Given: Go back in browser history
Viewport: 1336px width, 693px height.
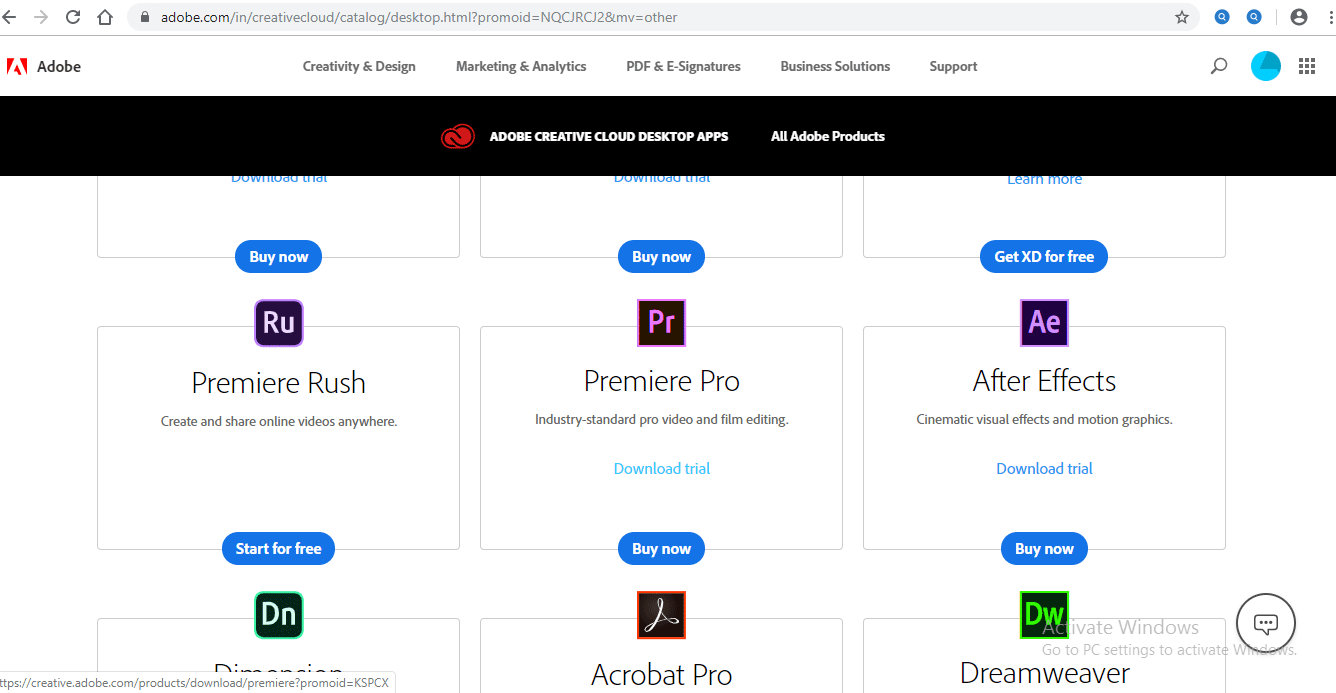Looking at the screenshot, I should [10, 17].
